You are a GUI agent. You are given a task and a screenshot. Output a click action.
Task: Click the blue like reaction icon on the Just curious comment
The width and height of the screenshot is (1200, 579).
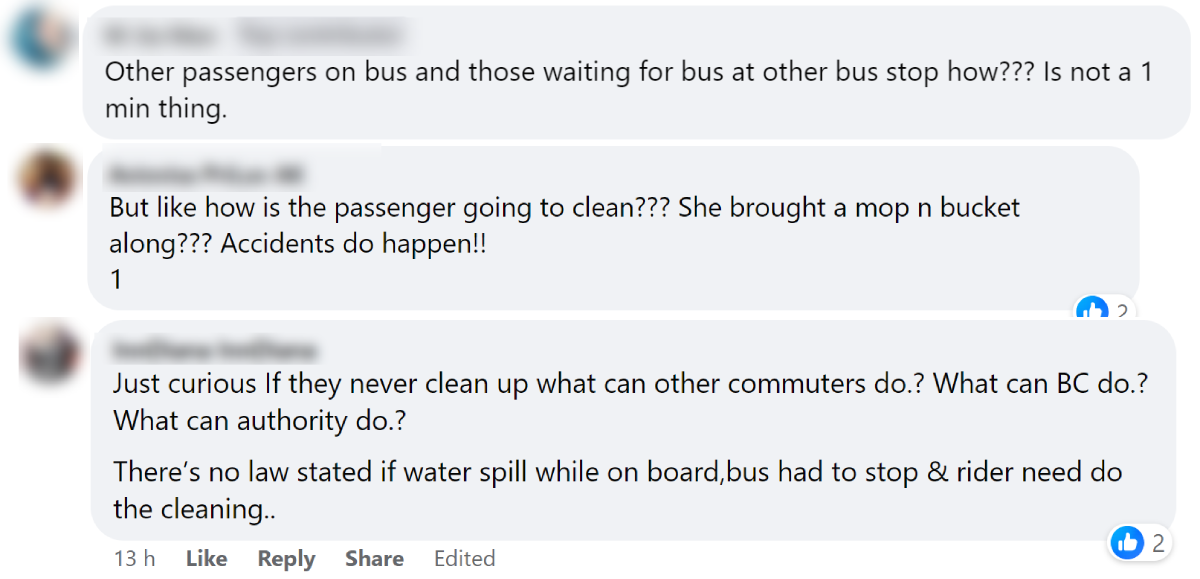click(x=1127, y=543)
